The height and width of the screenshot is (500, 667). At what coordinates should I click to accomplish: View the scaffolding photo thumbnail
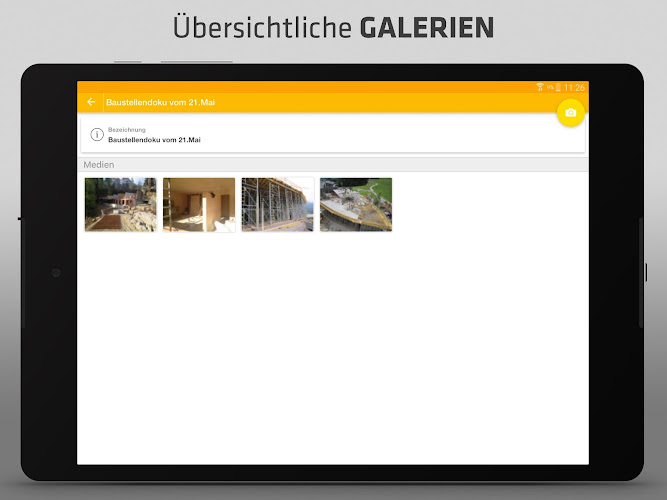[277, 205]
